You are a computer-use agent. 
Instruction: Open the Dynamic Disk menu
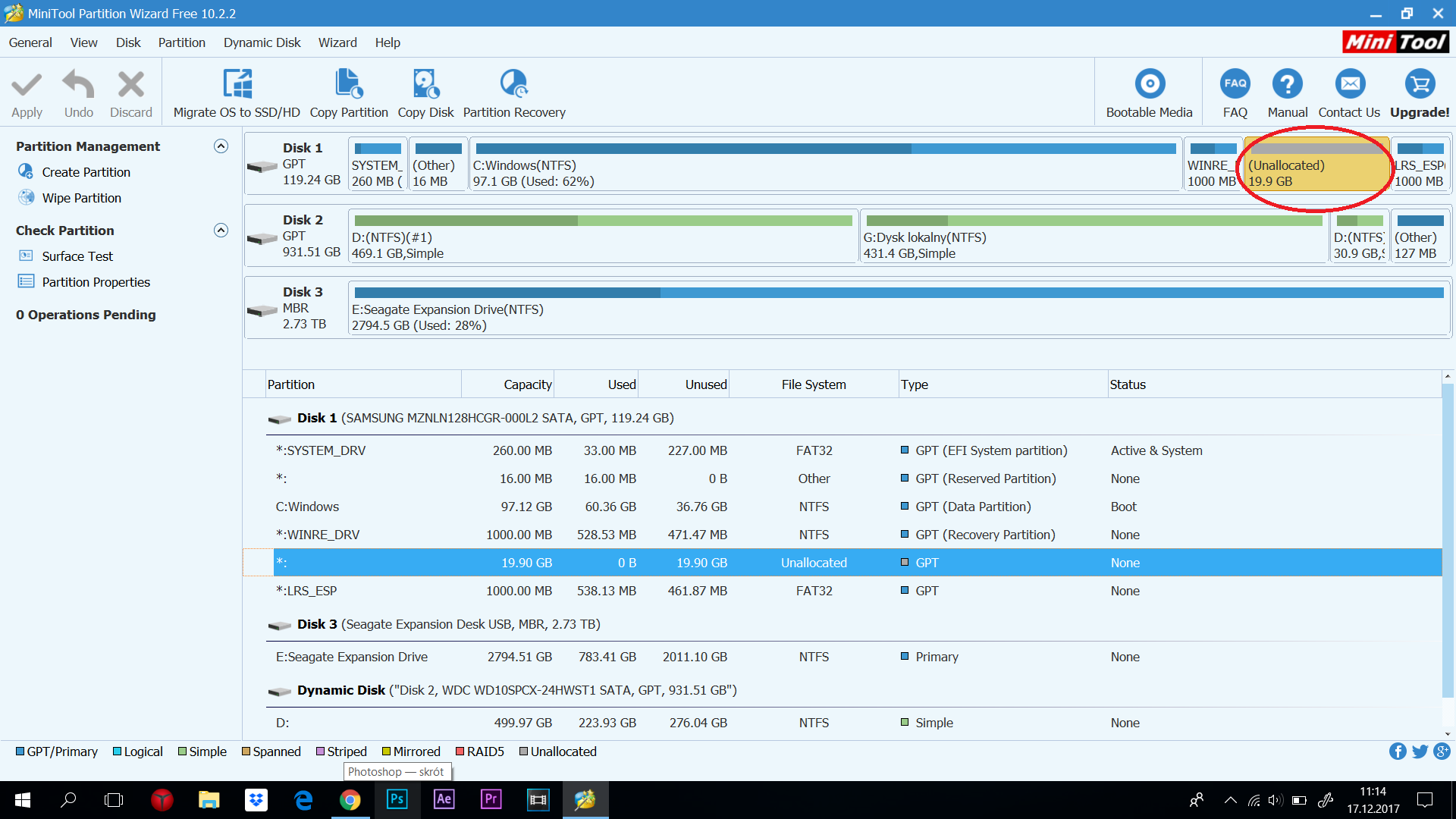pos(262,42)
